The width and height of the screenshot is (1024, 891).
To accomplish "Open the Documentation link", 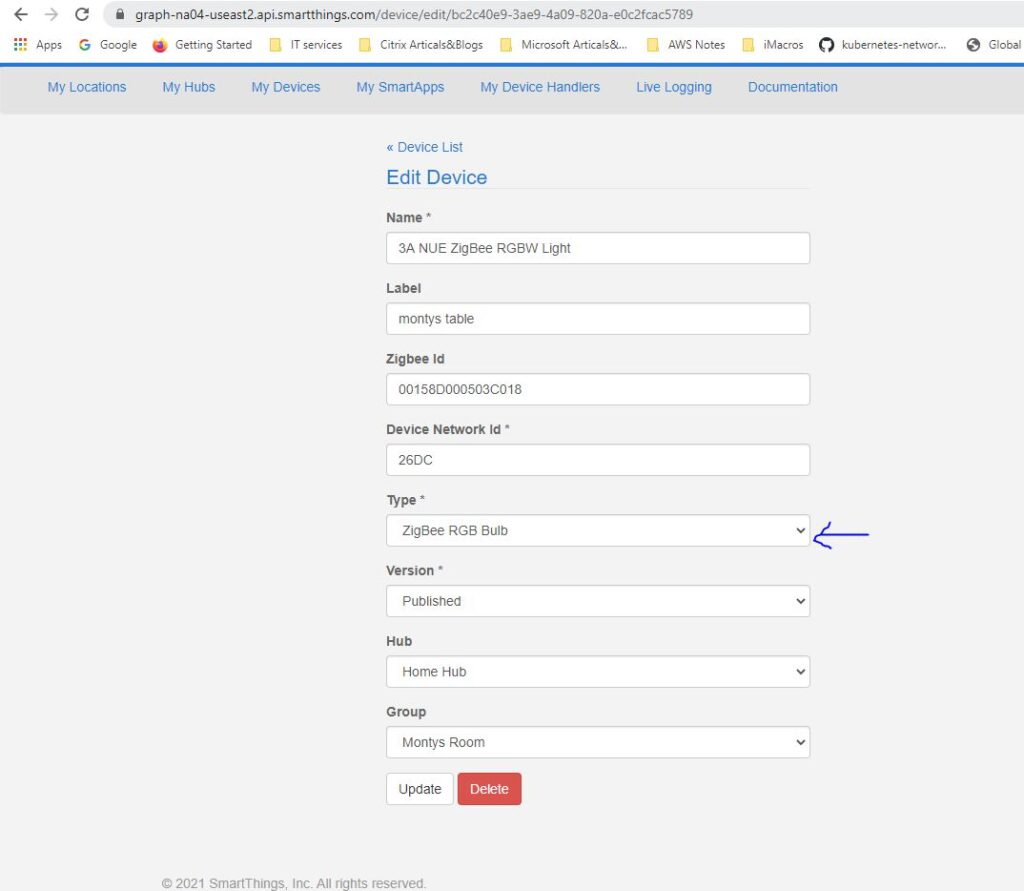I will pyautogui.click(x=793, y=87).
